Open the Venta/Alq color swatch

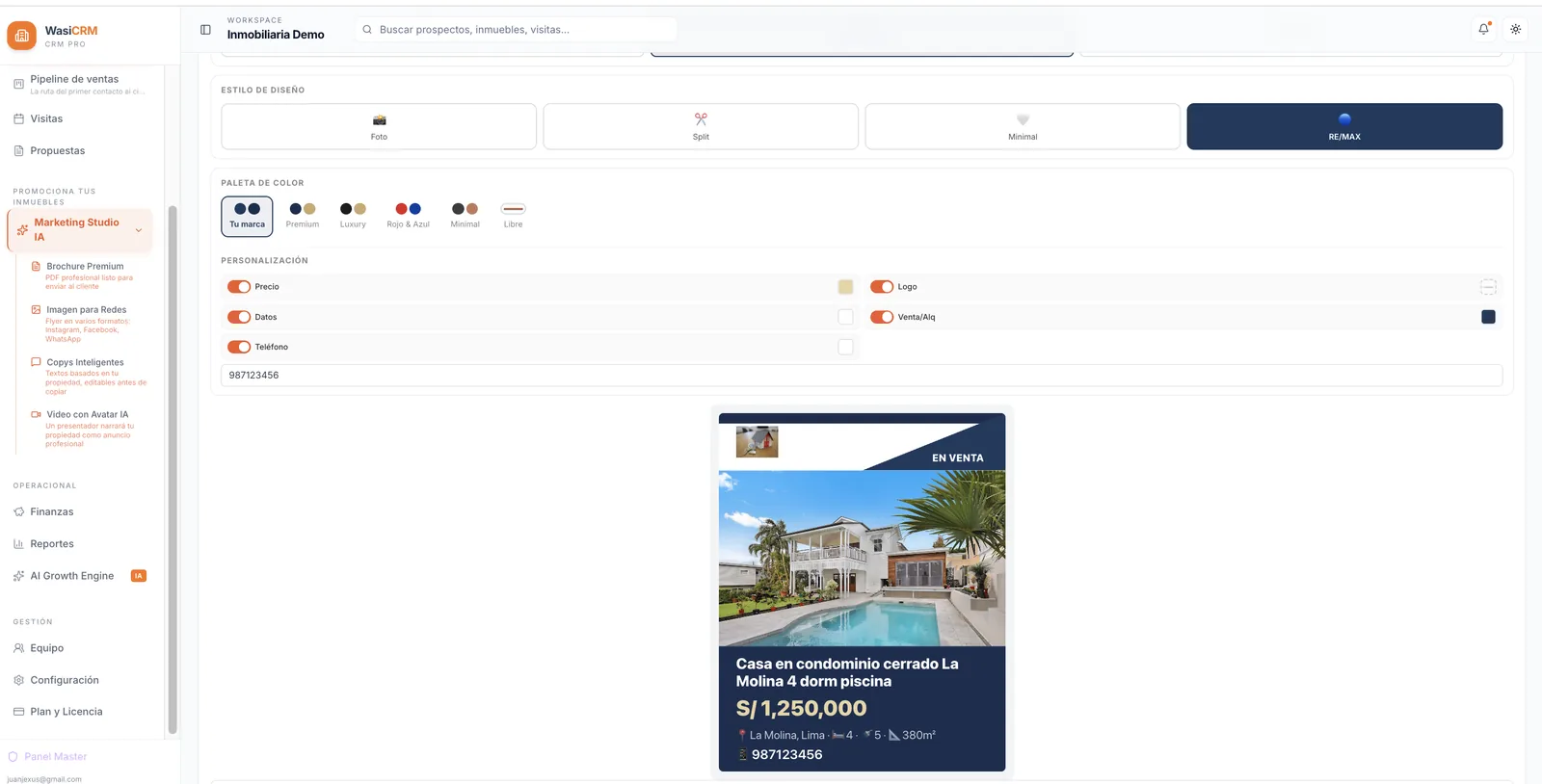[x=1488, y=317]
